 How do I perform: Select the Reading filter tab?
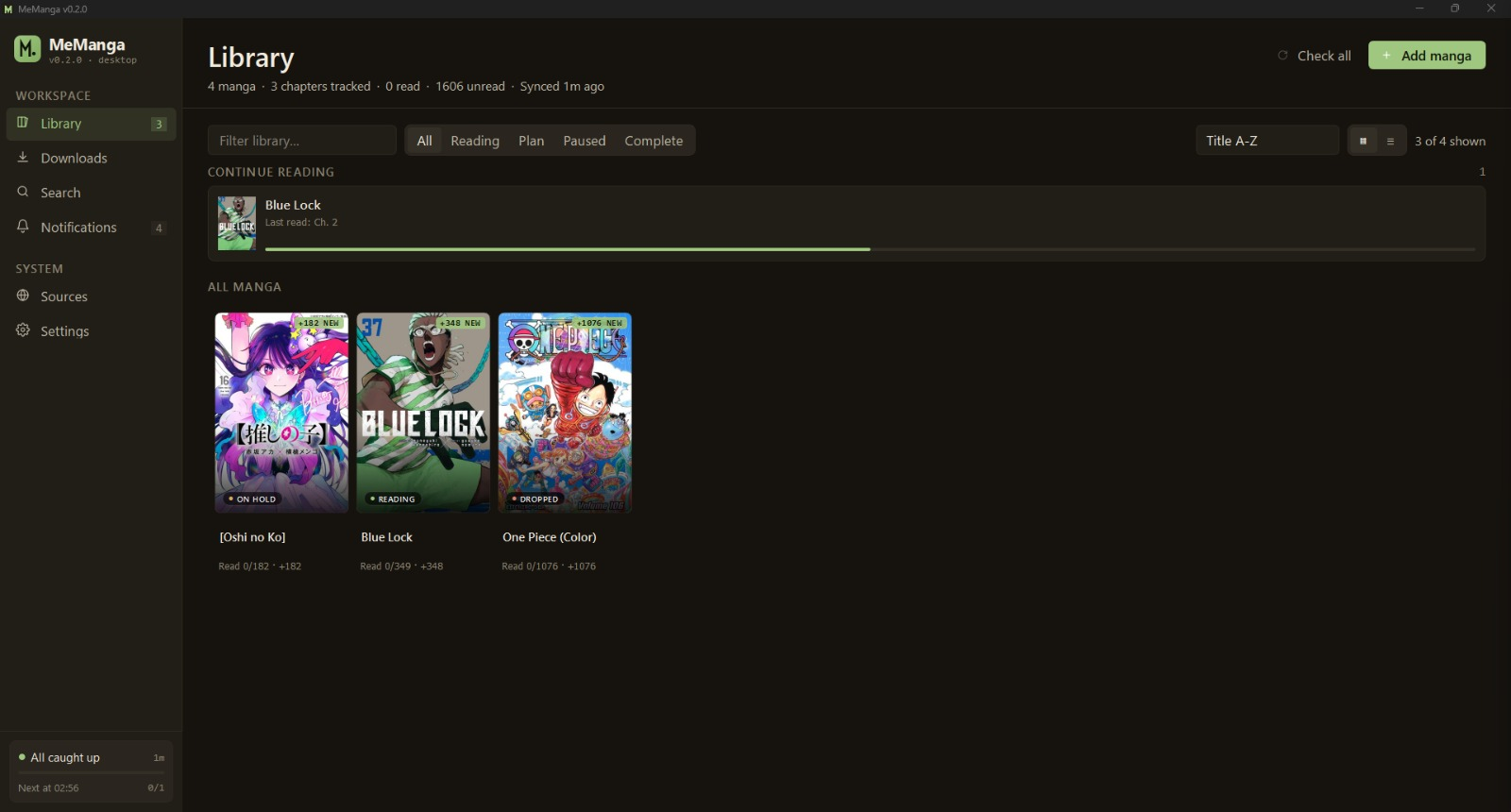pos(475,141)
